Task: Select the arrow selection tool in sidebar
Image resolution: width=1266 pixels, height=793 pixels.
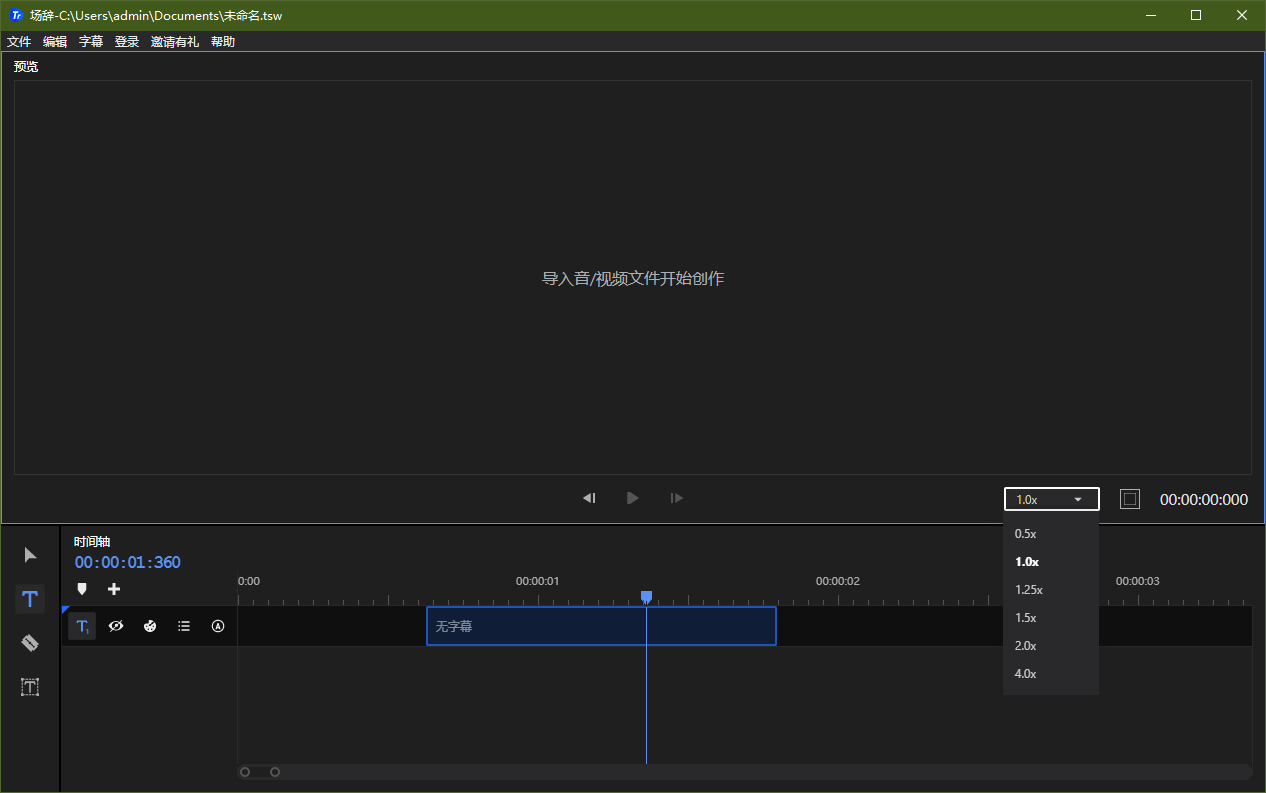Action: [29, 554]
